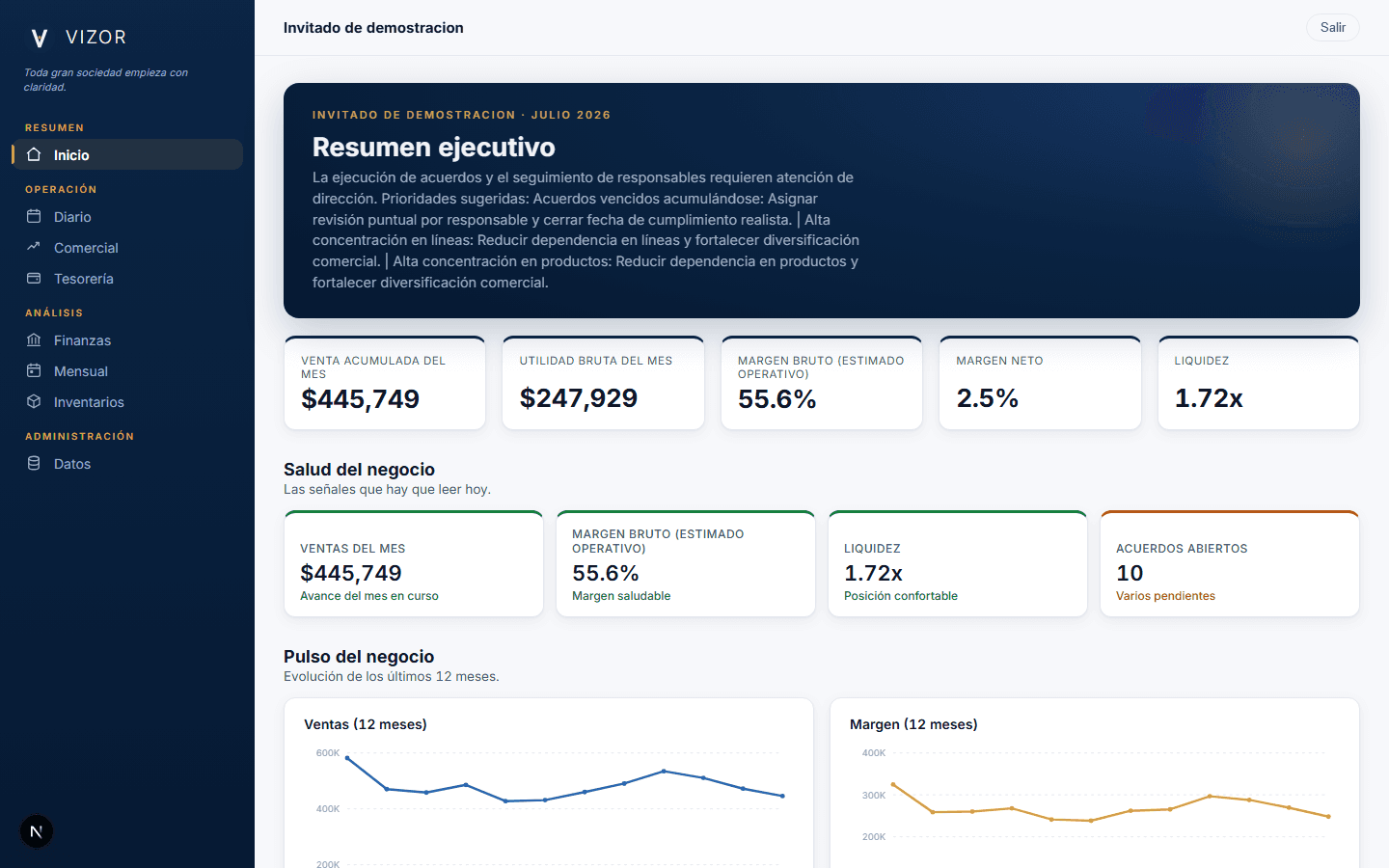Click the 'Posición confortable' status text
Viewport: 1389px width, 868px height.
click(901, 596)
